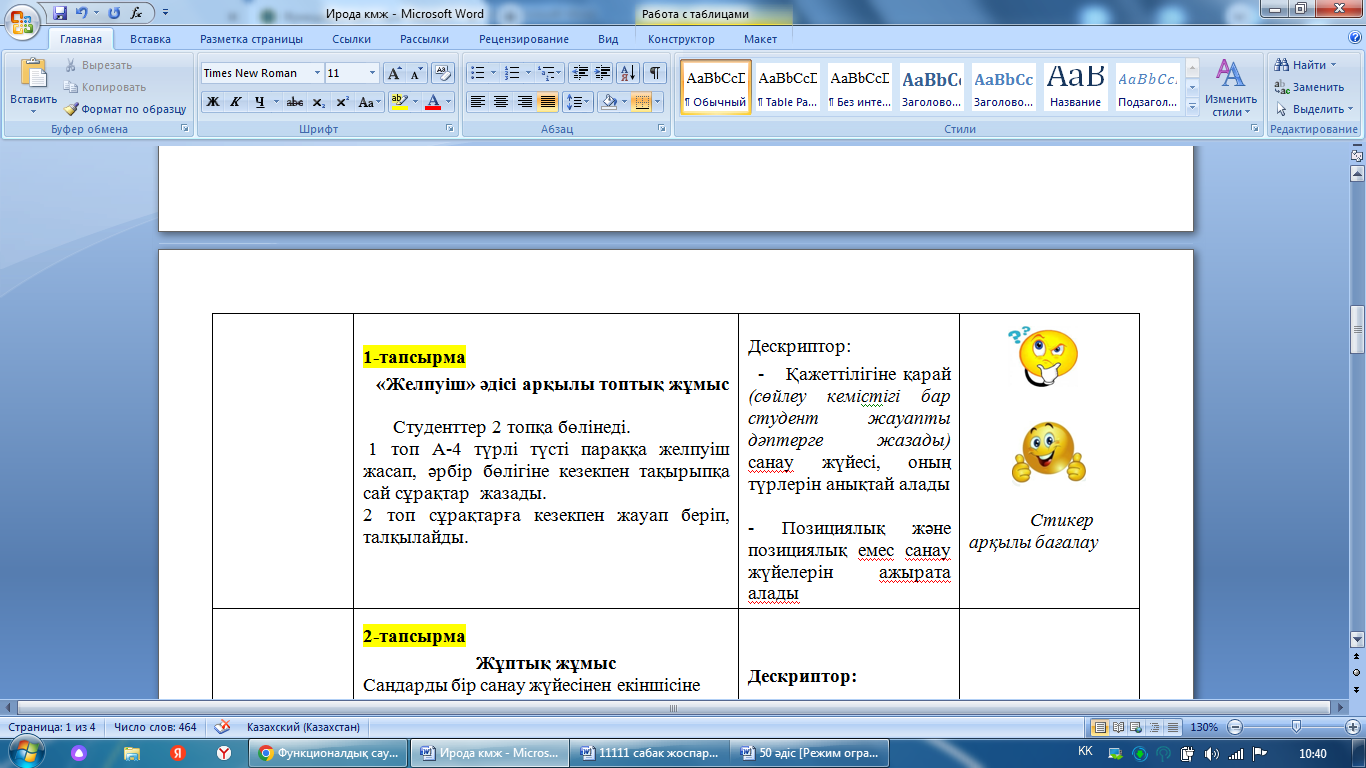Toggle Bold formatting
Image resolution: width=1366 pixels, height=768 pixels.
click(x=212, y=102)
